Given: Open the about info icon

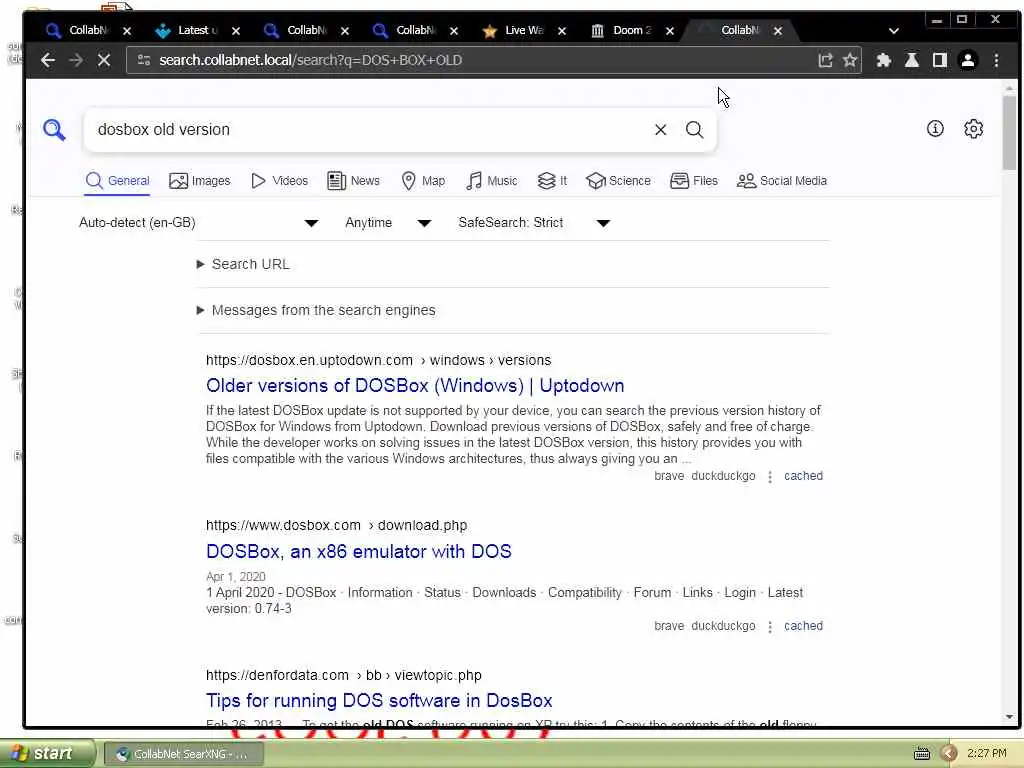Looking at the screenshot, I should point(935,129).
